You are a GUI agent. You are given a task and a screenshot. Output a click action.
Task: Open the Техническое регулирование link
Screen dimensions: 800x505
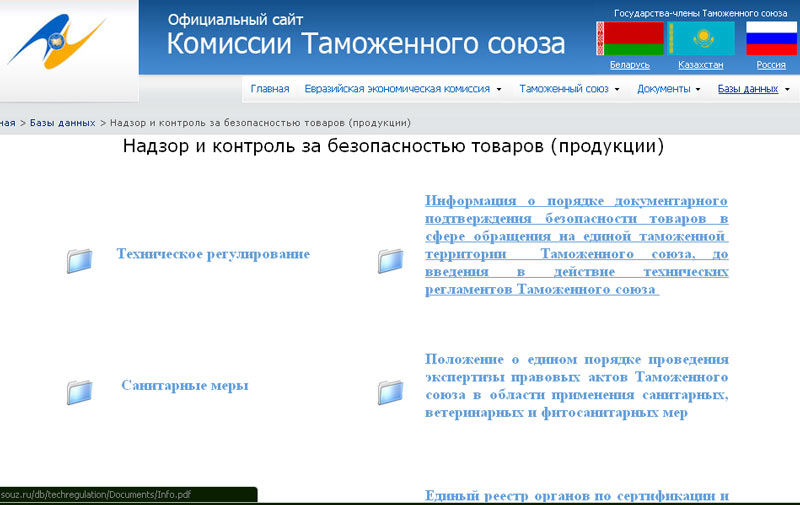click(x=213, y=254)
